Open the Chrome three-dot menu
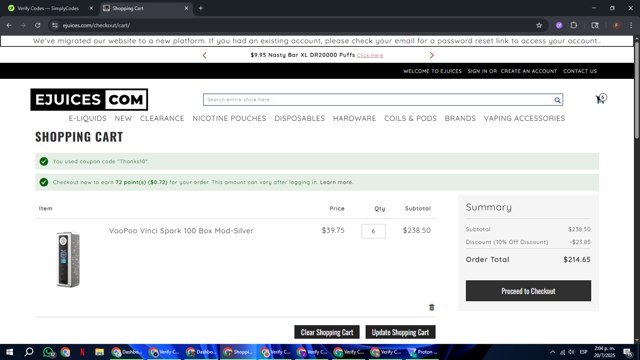 click(x=631, y=25)
